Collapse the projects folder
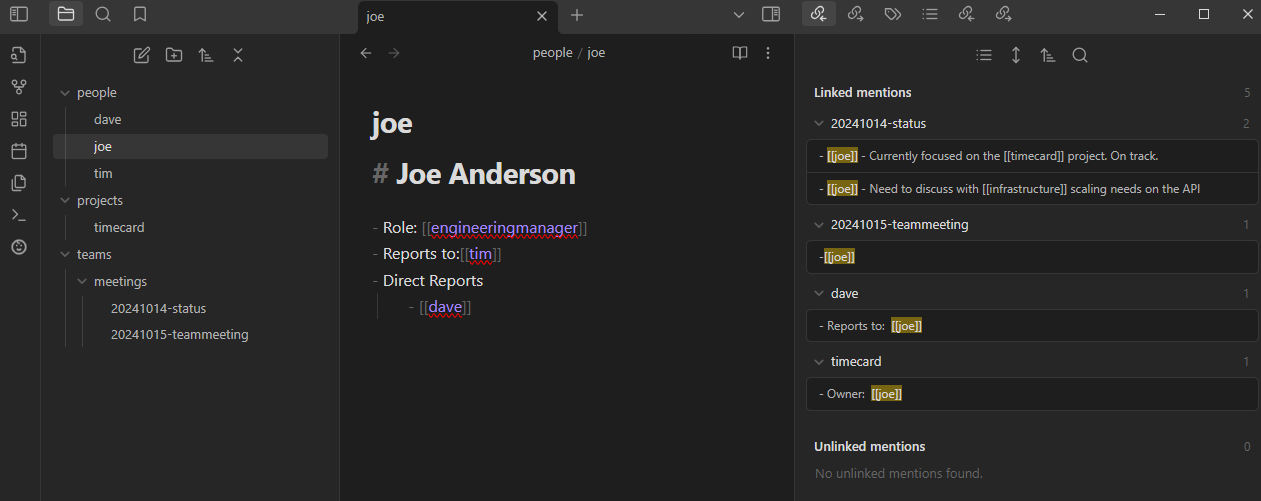1261x501 pixels. 65,201
